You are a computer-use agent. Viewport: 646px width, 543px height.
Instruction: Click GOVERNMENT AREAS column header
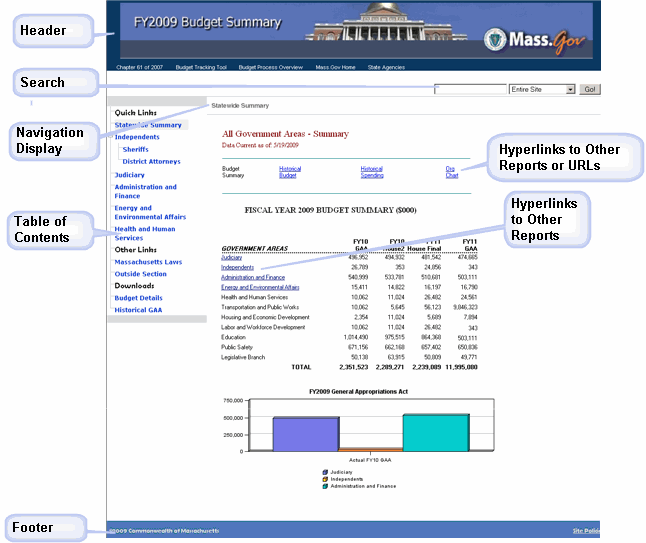[254, 248]
